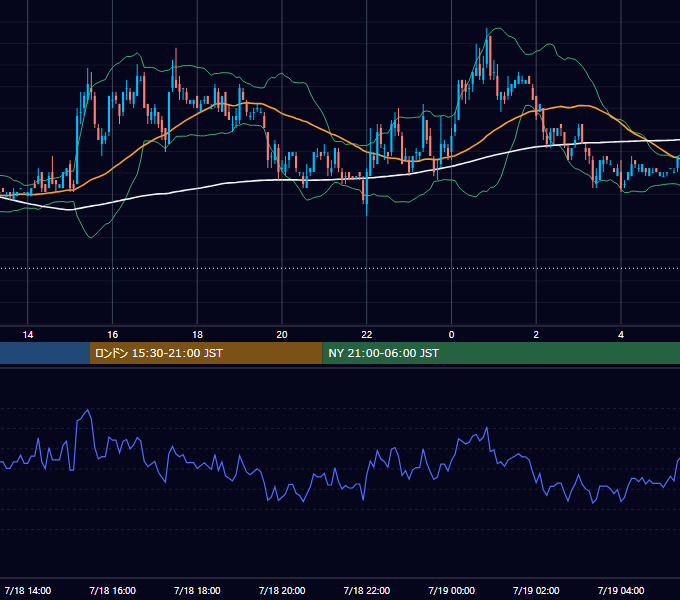Select the ロンドン 15:30-21:00 JST session bar

tap(206, 353)
